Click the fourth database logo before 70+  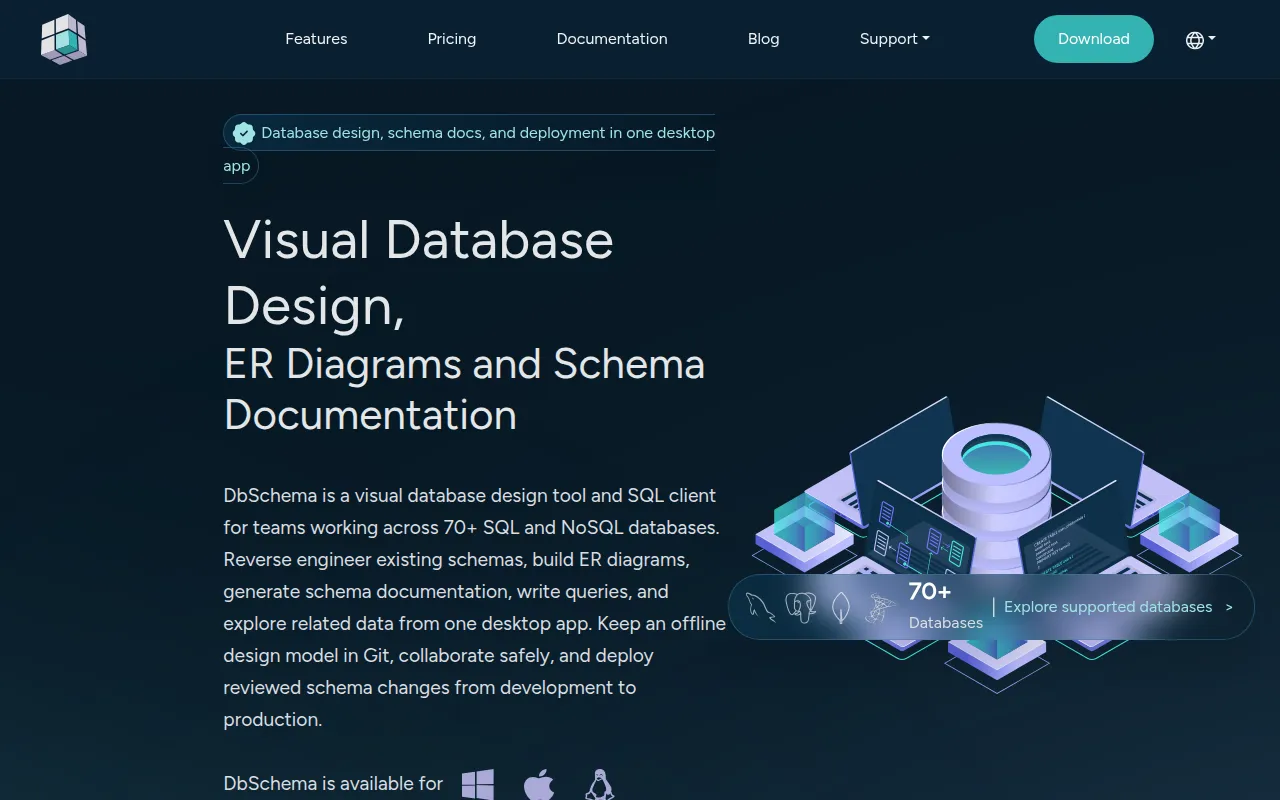[x=880, y=607]
